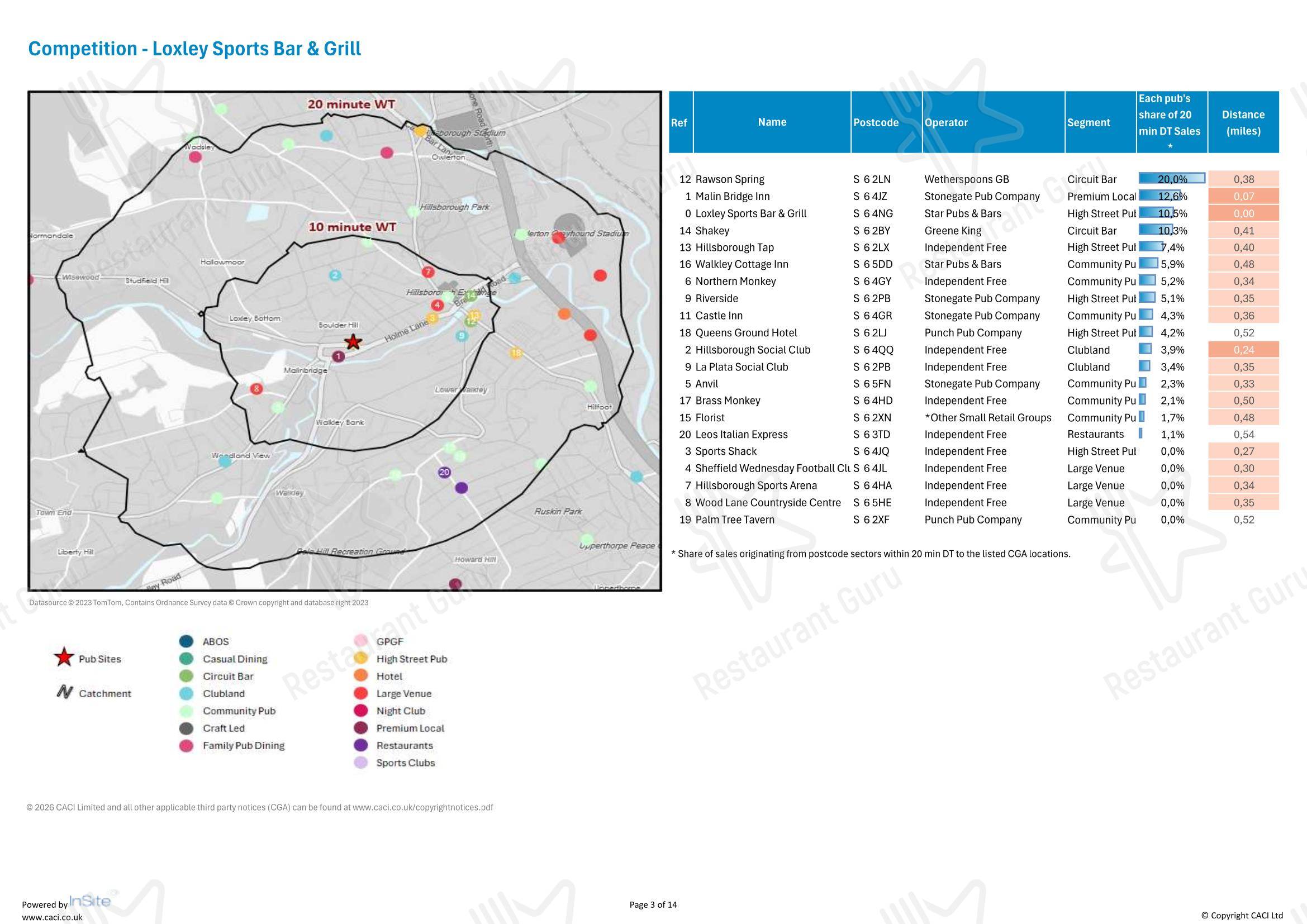1307x924 pixels.
Task: Click Leos Italian Express name
Action: (x=741, y=435)
